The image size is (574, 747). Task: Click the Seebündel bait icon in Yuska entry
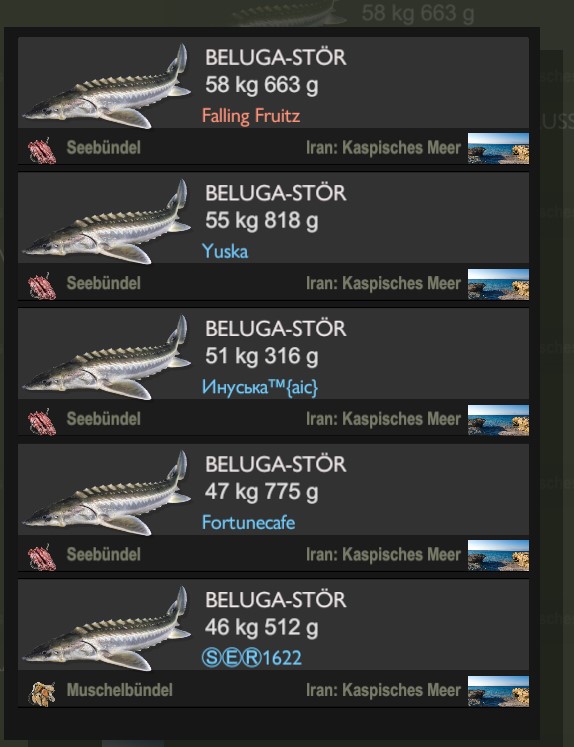(42, 286)
